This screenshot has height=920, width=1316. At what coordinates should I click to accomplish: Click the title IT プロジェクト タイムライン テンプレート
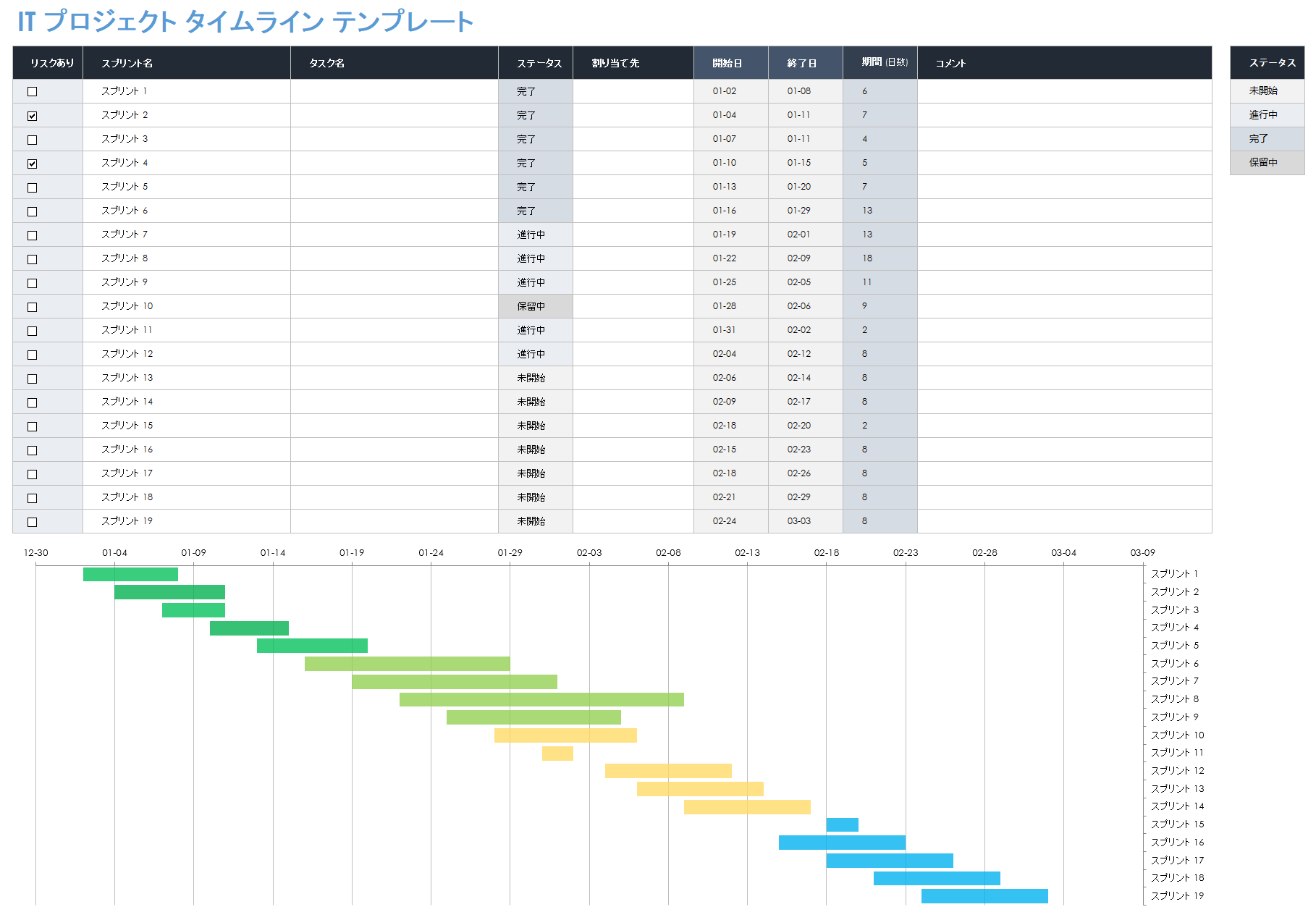coord(245,22)
